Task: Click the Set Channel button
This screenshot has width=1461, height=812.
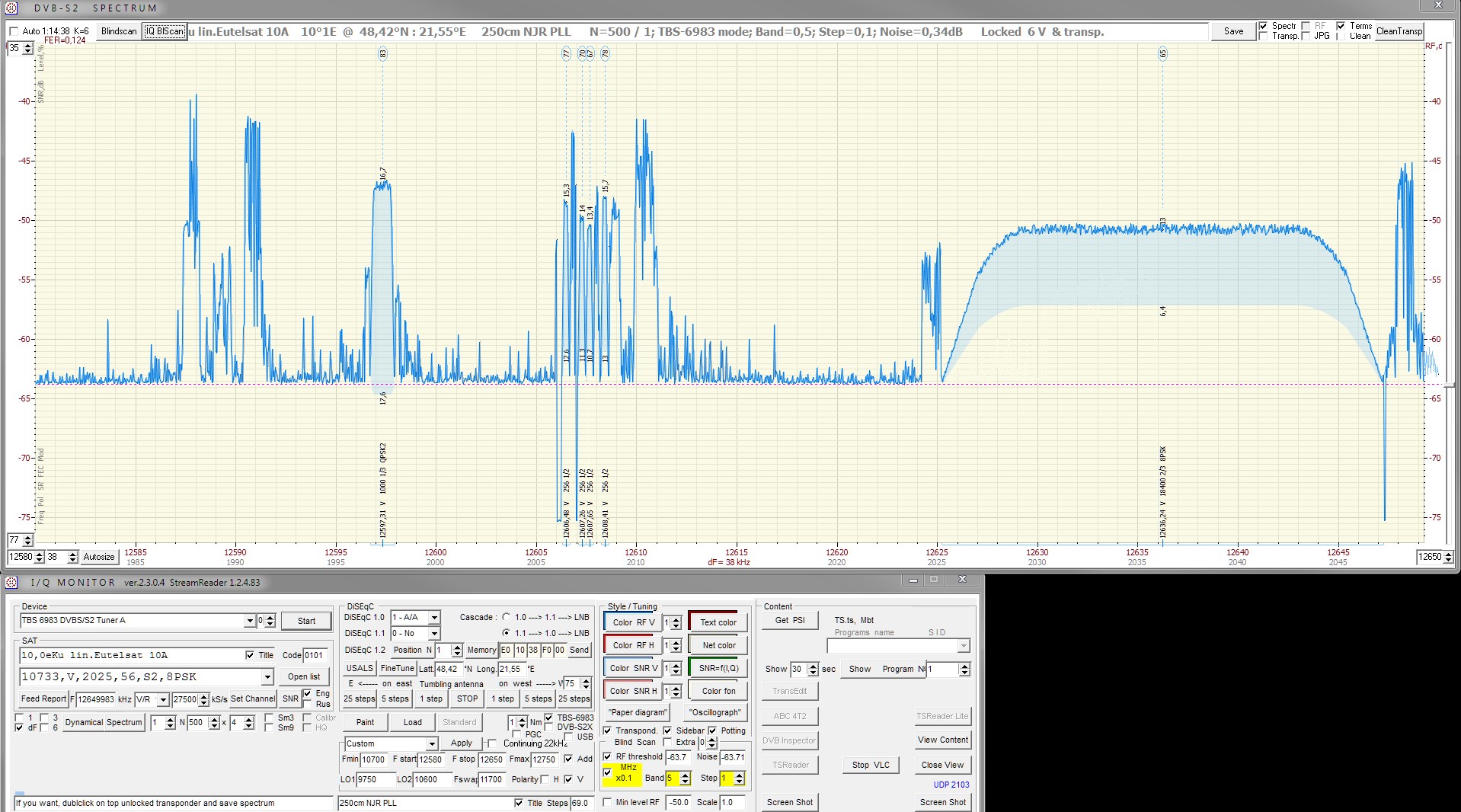Action: pos(253,699)
